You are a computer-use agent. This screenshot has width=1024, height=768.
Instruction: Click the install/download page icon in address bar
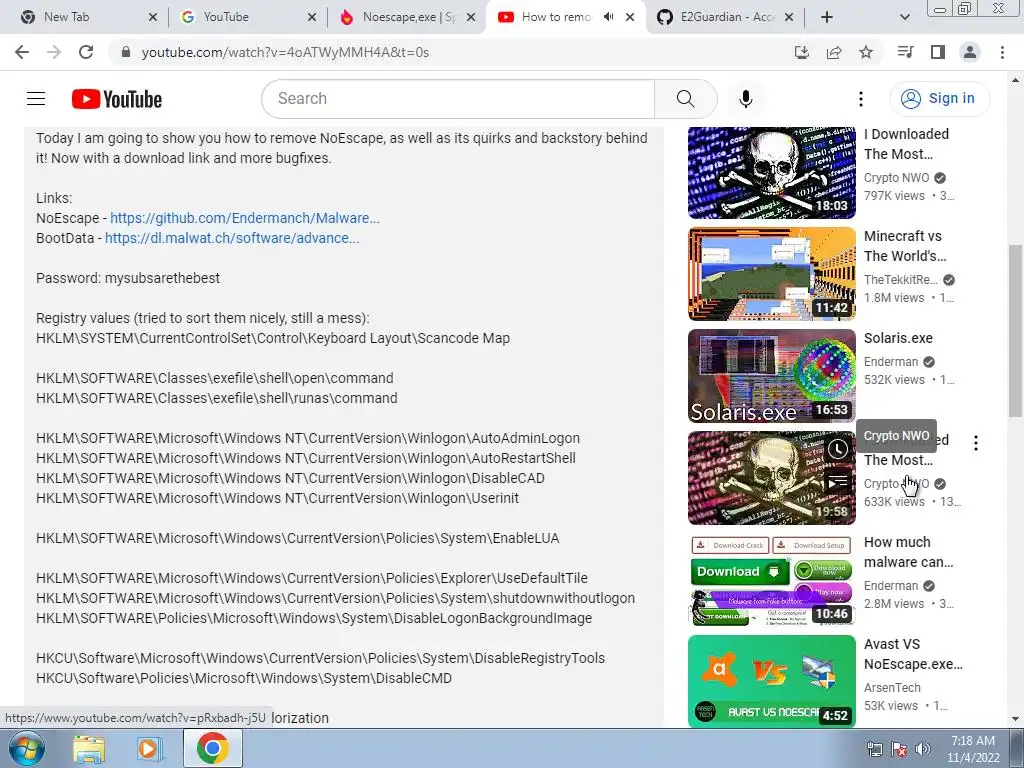click(x=802, y=52)
